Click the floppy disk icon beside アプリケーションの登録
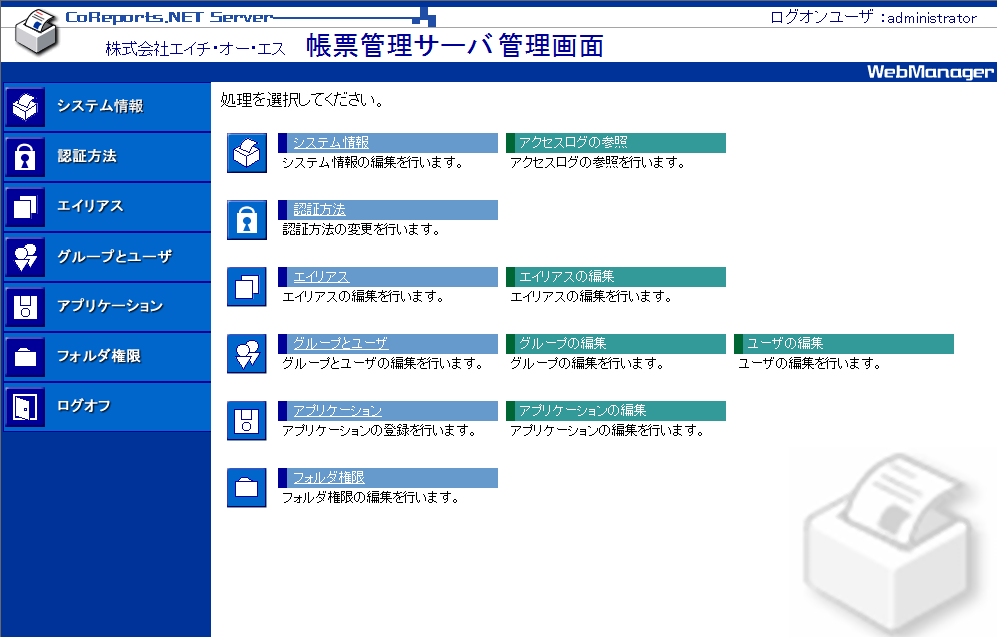Screen dimensions: 997x637 point(247,421)
